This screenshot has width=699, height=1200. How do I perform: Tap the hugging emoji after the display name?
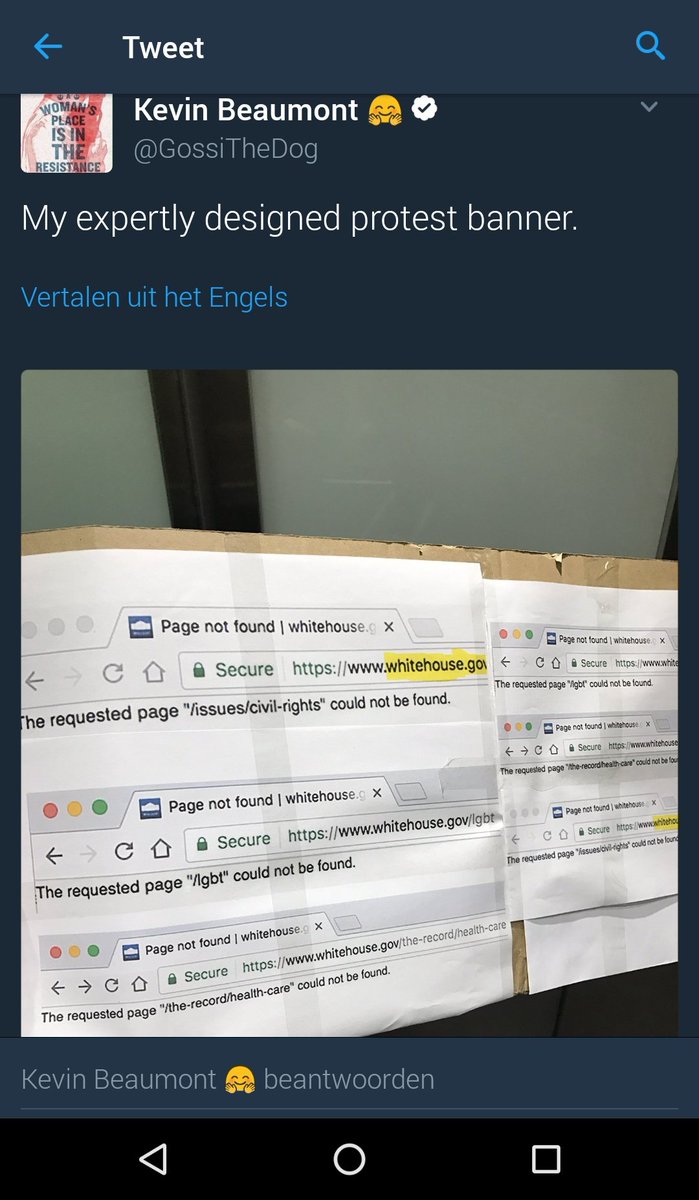(x=384, y=109)
